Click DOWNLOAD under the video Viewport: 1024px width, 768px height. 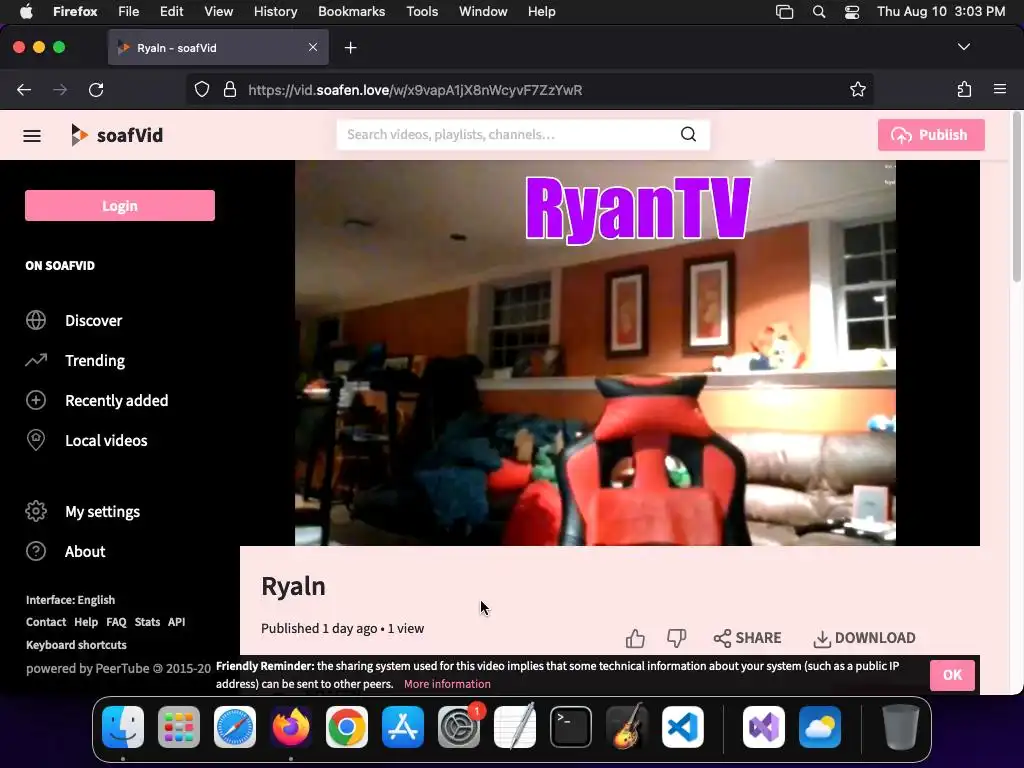(x=865, y=638)
